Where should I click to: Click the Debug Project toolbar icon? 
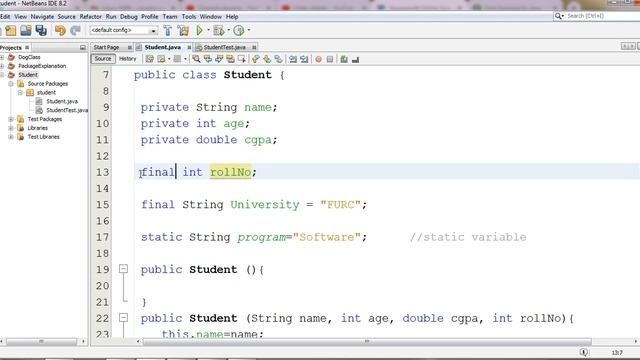pos(219,31)
